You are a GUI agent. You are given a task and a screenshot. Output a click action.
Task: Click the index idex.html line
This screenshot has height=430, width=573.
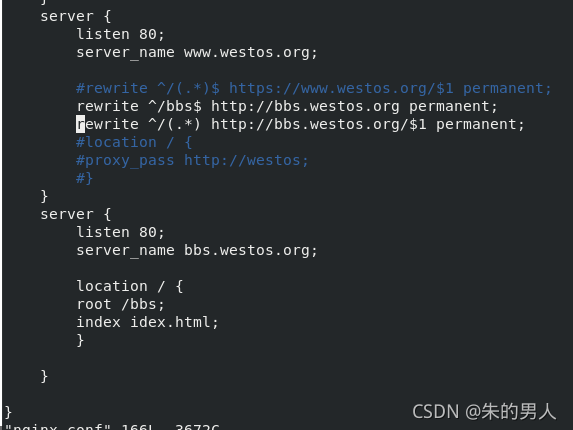pyautogui.click(x=147, y=322)
